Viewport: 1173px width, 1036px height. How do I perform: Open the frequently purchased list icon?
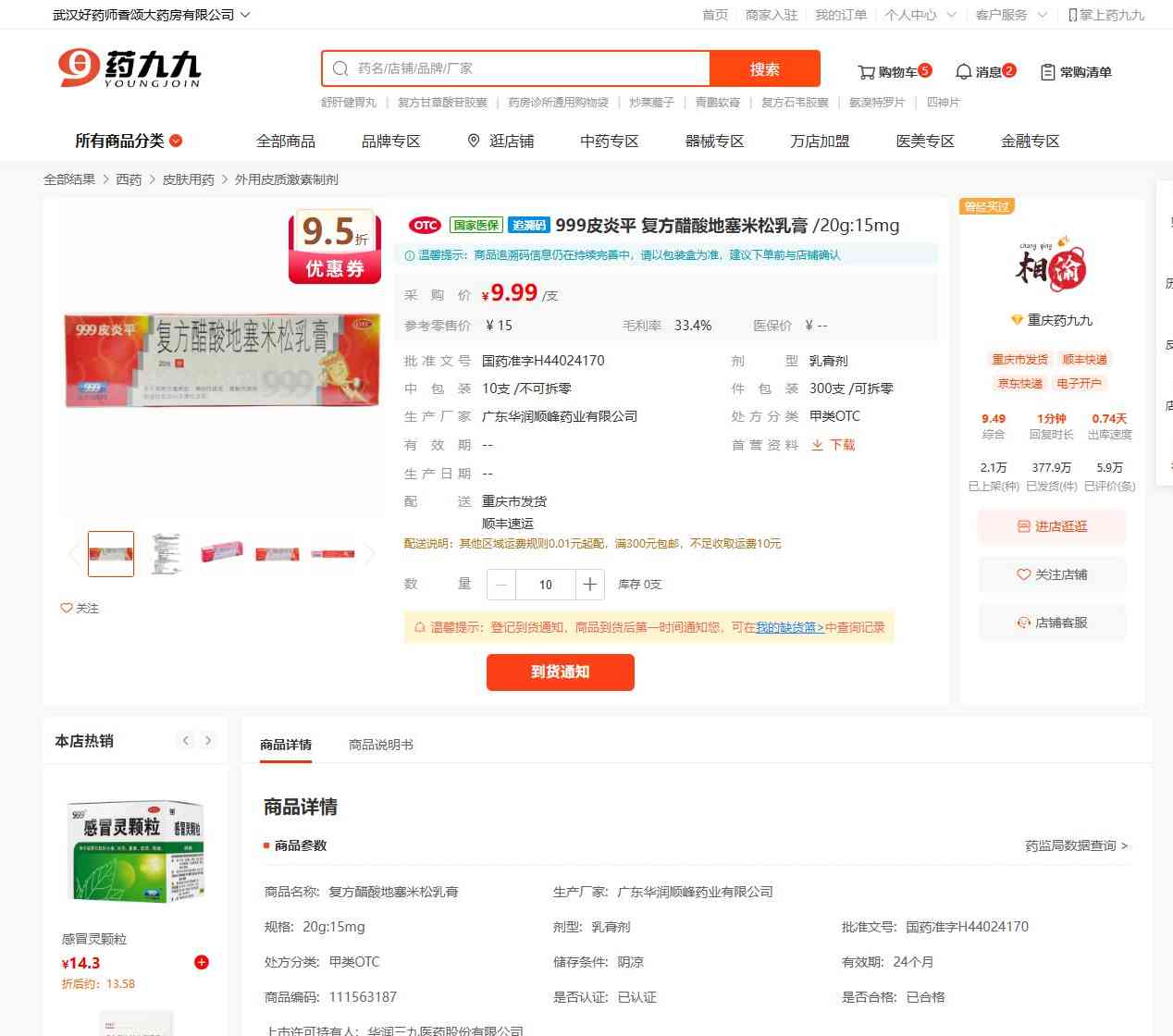[1048, 72]
